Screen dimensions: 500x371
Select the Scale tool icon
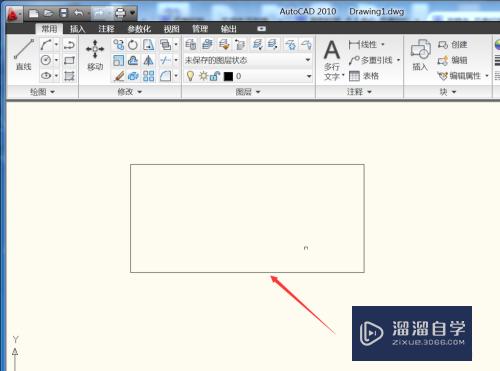pos(118,60)
